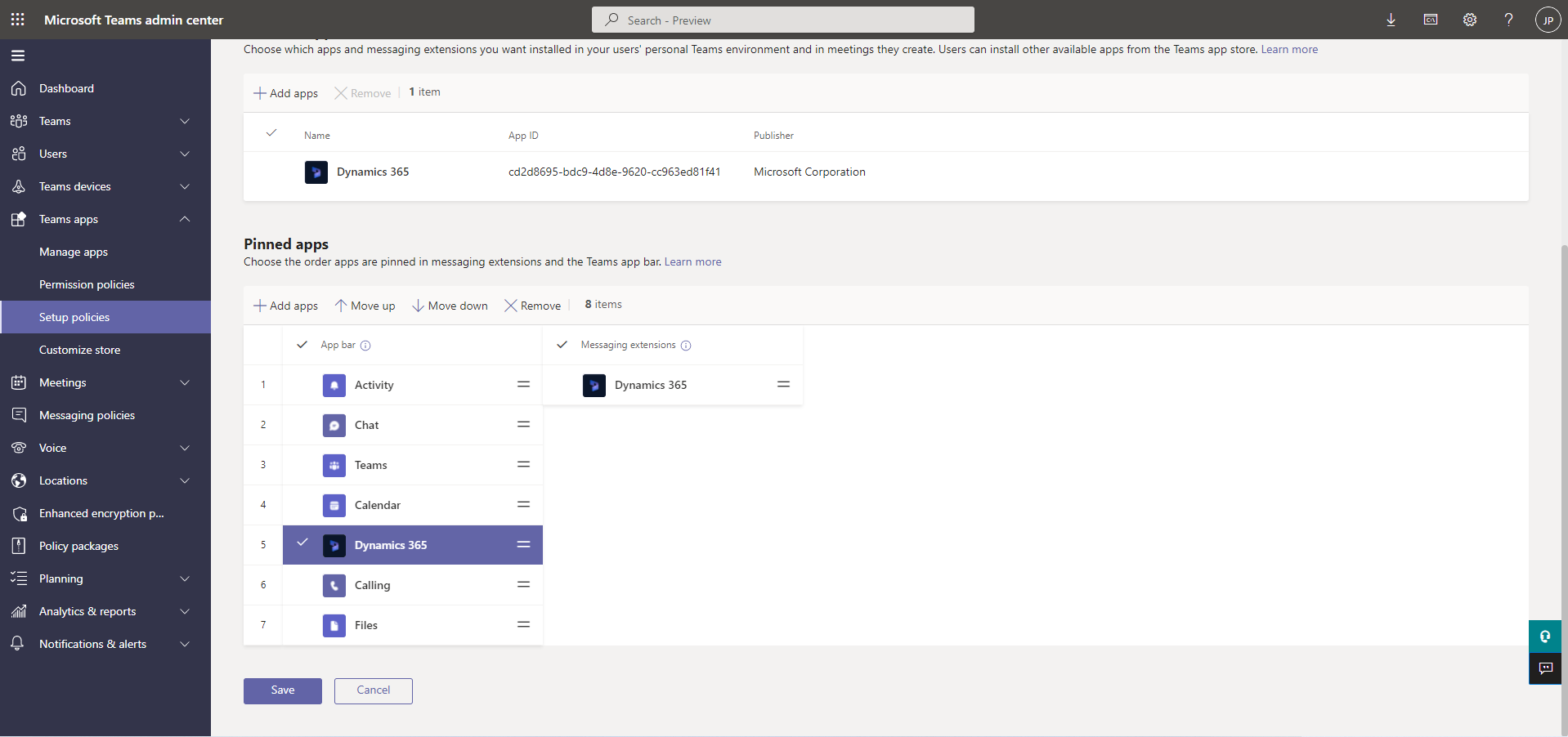
Task: Click the Calling app phone icon
Action: click(x=334, y=585)
